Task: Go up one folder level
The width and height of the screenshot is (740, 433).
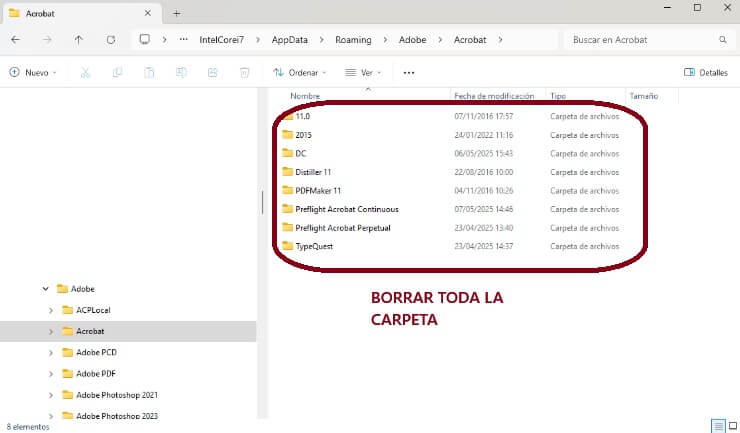Action: pyautogui.click(x=79, y=40)
